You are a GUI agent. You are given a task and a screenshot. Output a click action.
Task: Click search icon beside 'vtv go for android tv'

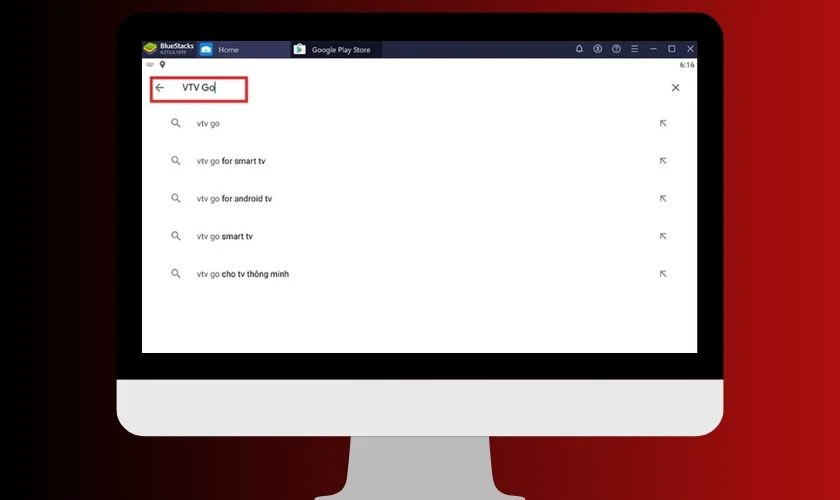pos(176,198)
